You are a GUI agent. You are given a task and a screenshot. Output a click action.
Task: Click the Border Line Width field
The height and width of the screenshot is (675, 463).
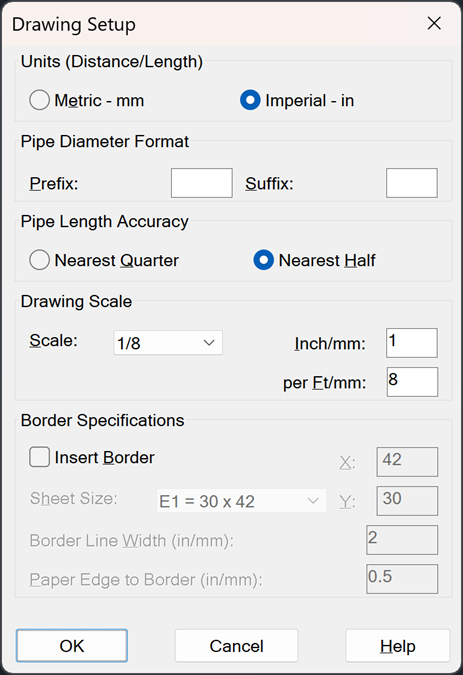point(402,540)
